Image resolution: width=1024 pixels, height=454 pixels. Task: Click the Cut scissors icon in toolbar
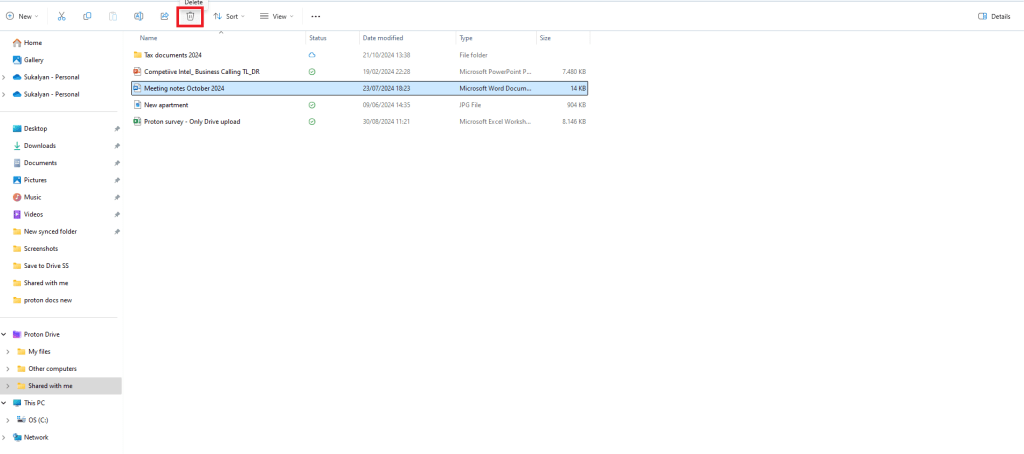(61, 16)
